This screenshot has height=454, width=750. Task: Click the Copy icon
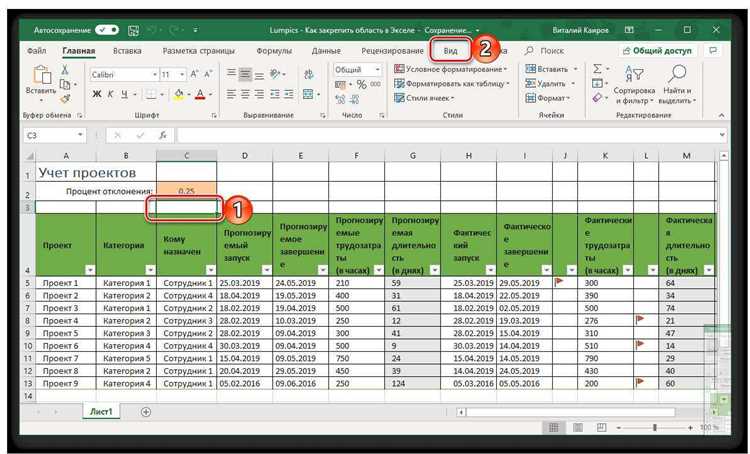coord(65,85)
